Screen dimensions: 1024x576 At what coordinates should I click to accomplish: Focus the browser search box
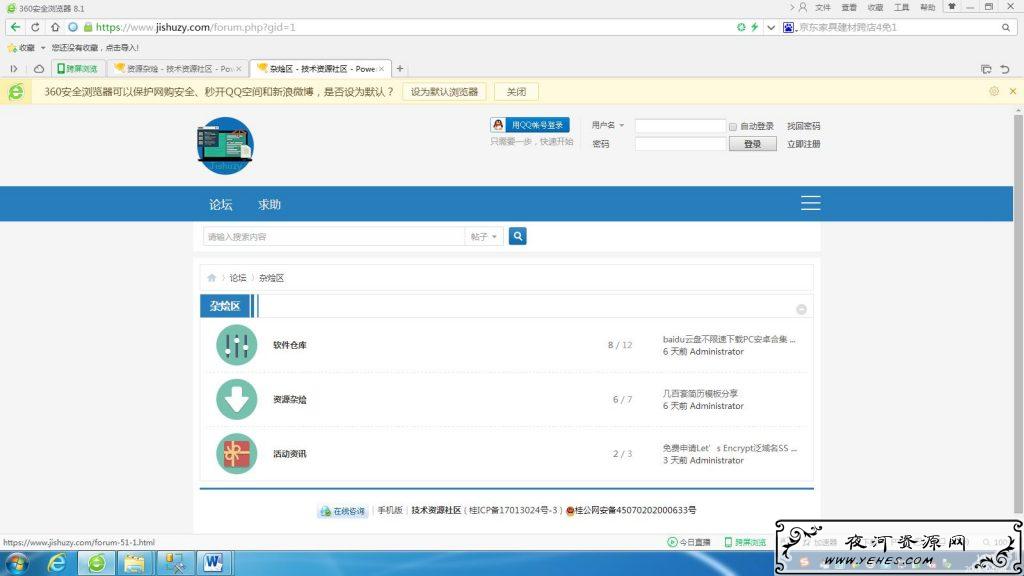pos(898,27)
